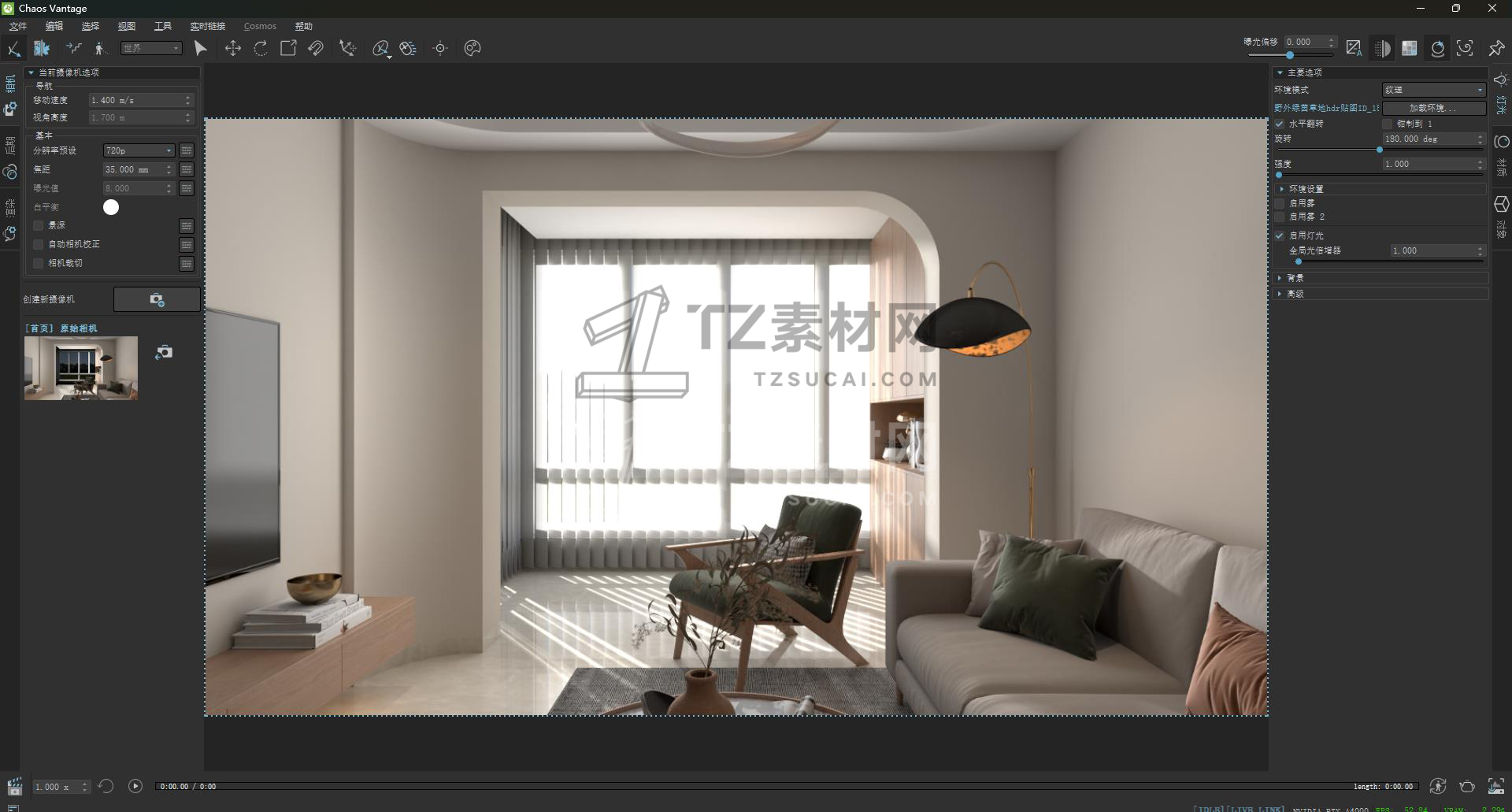Click the pin icon at top right
The image size is (1512, 812).
[x=1496, y=48]
